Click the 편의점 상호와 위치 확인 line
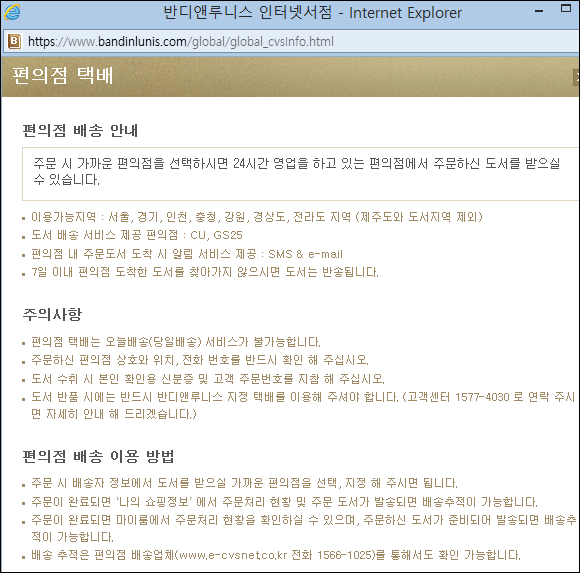This screenshot has width=580, height=573. click(x=200, y=360)
